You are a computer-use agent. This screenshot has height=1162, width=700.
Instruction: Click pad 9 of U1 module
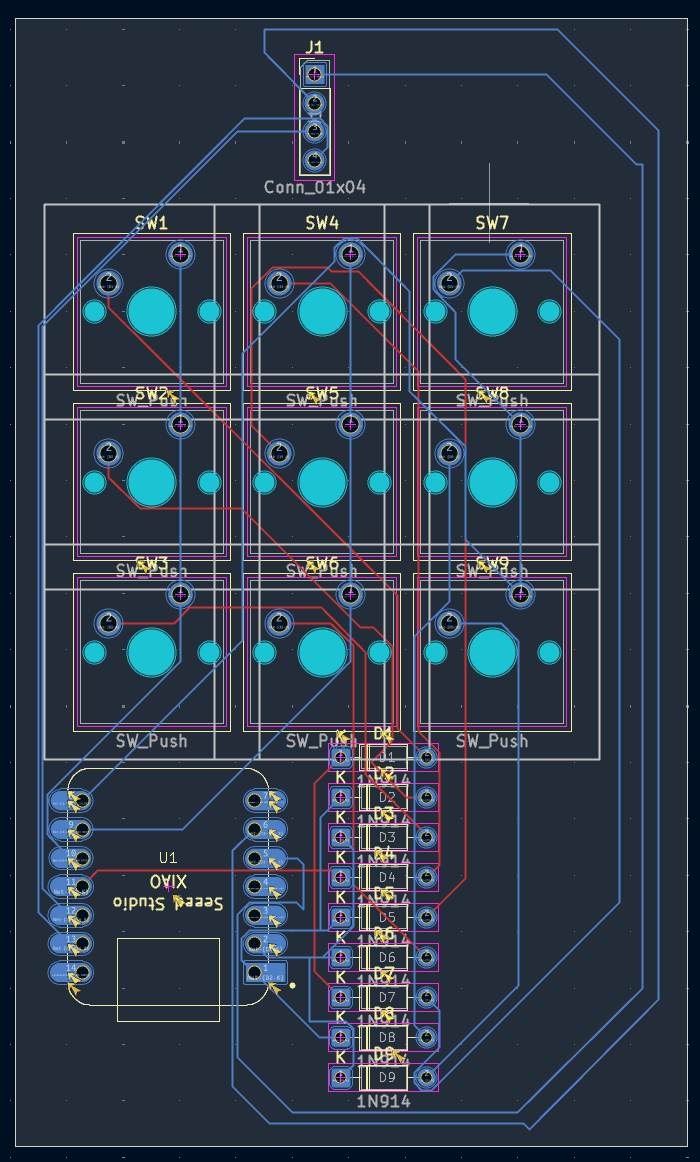tap(71, 829)
